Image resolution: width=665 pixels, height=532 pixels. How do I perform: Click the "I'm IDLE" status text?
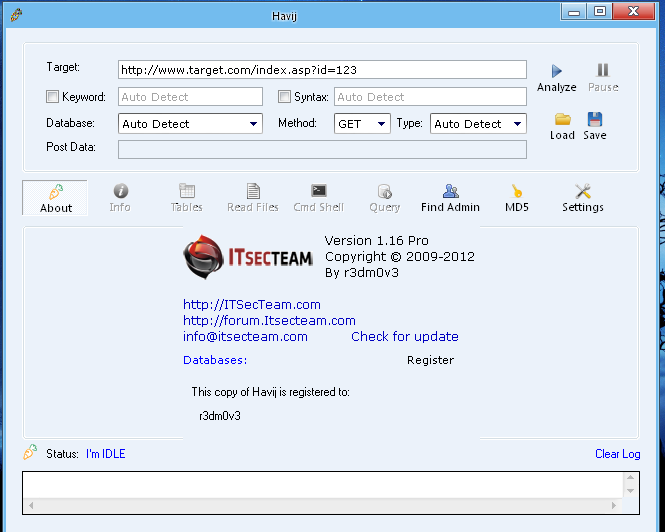106,454
